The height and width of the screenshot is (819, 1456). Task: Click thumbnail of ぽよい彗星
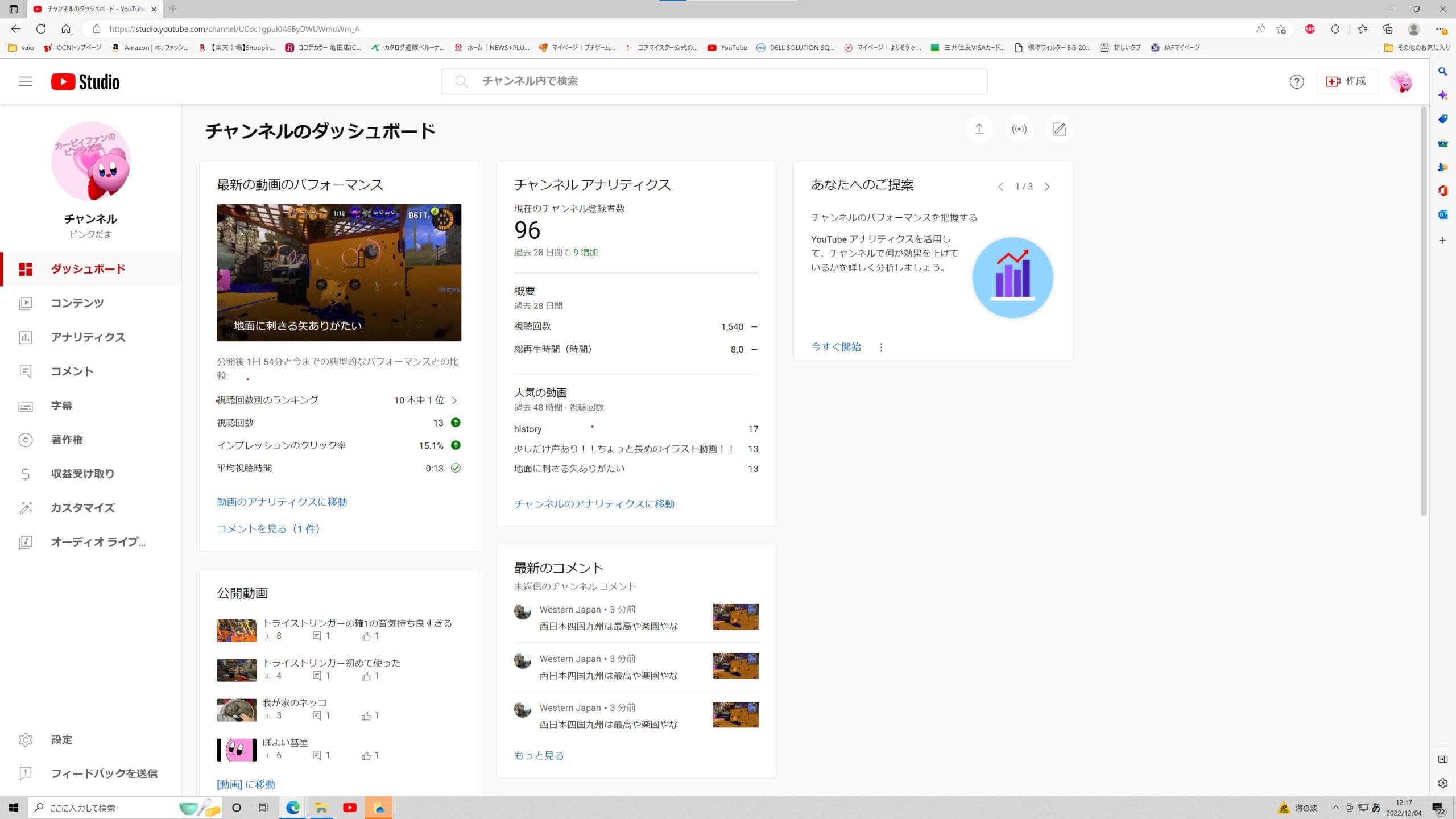237,750
